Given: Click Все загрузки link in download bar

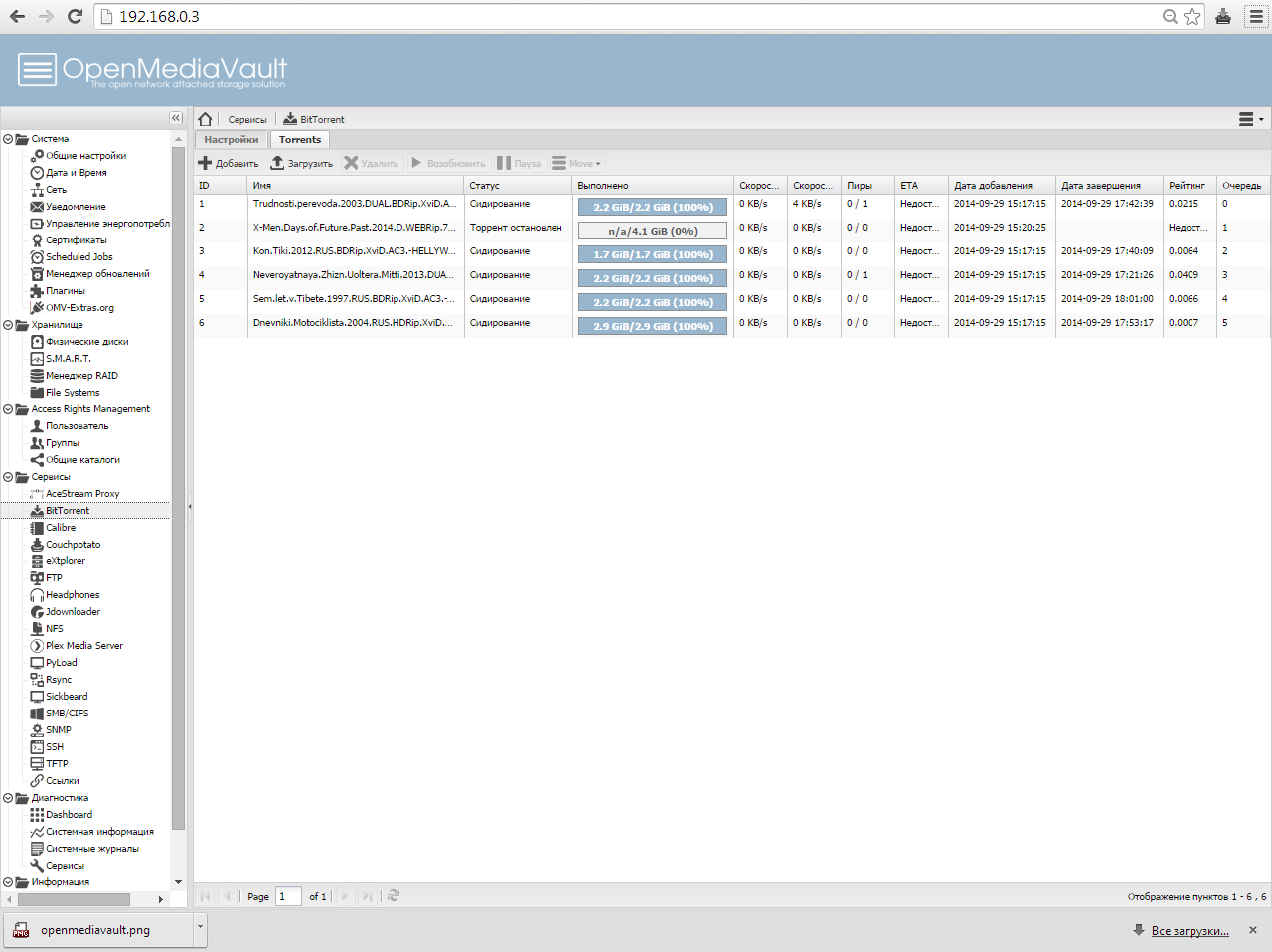Looking at the screenshot, I should click(1190, 931).
